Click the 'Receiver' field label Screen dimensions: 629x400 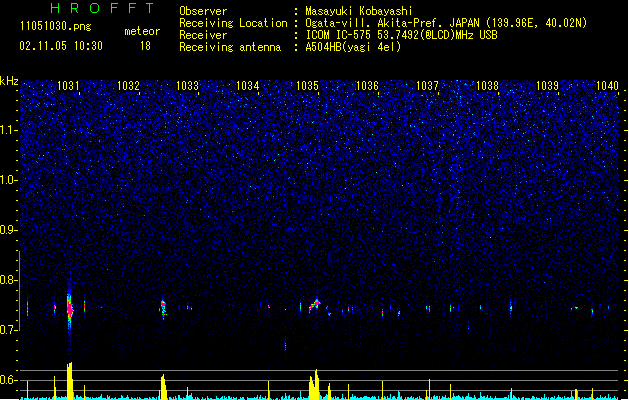click(203, 35)
